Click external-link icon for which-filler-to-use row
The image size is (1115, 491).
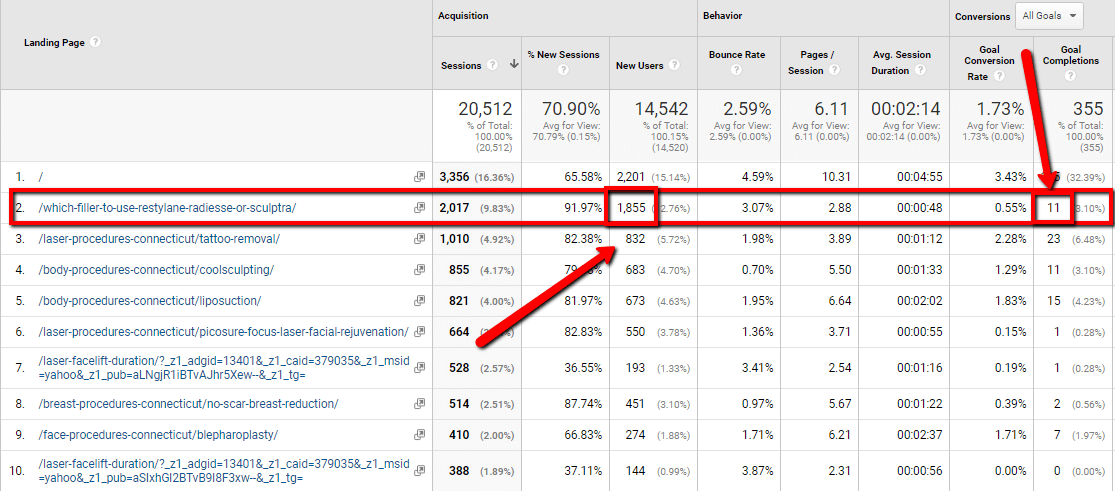420,208
